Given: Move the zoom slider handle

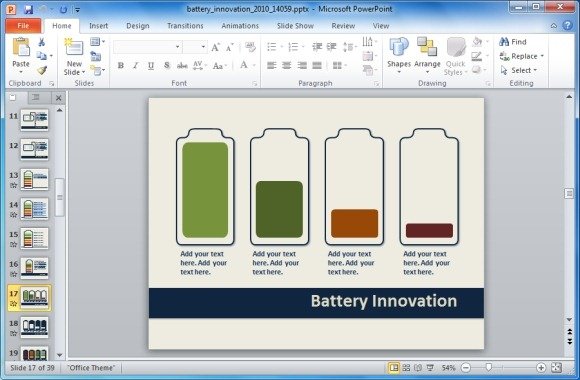Looking at the screenshot, I should pos(489,367).
